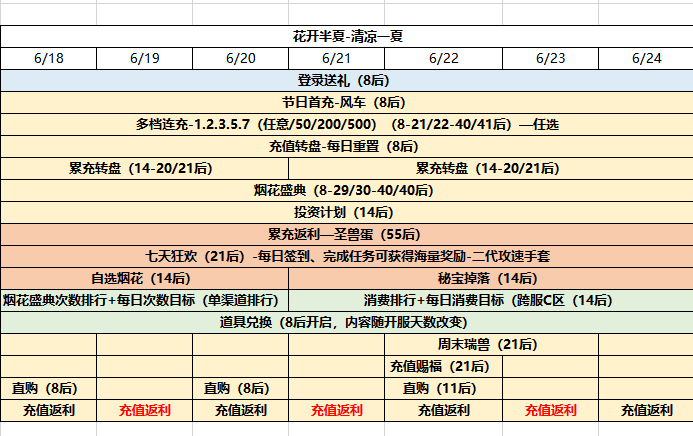The width and height of the screenshot is (693, 436).
Task: Select the 直购（8后）cell under 6/20
Action: [240, 388]
